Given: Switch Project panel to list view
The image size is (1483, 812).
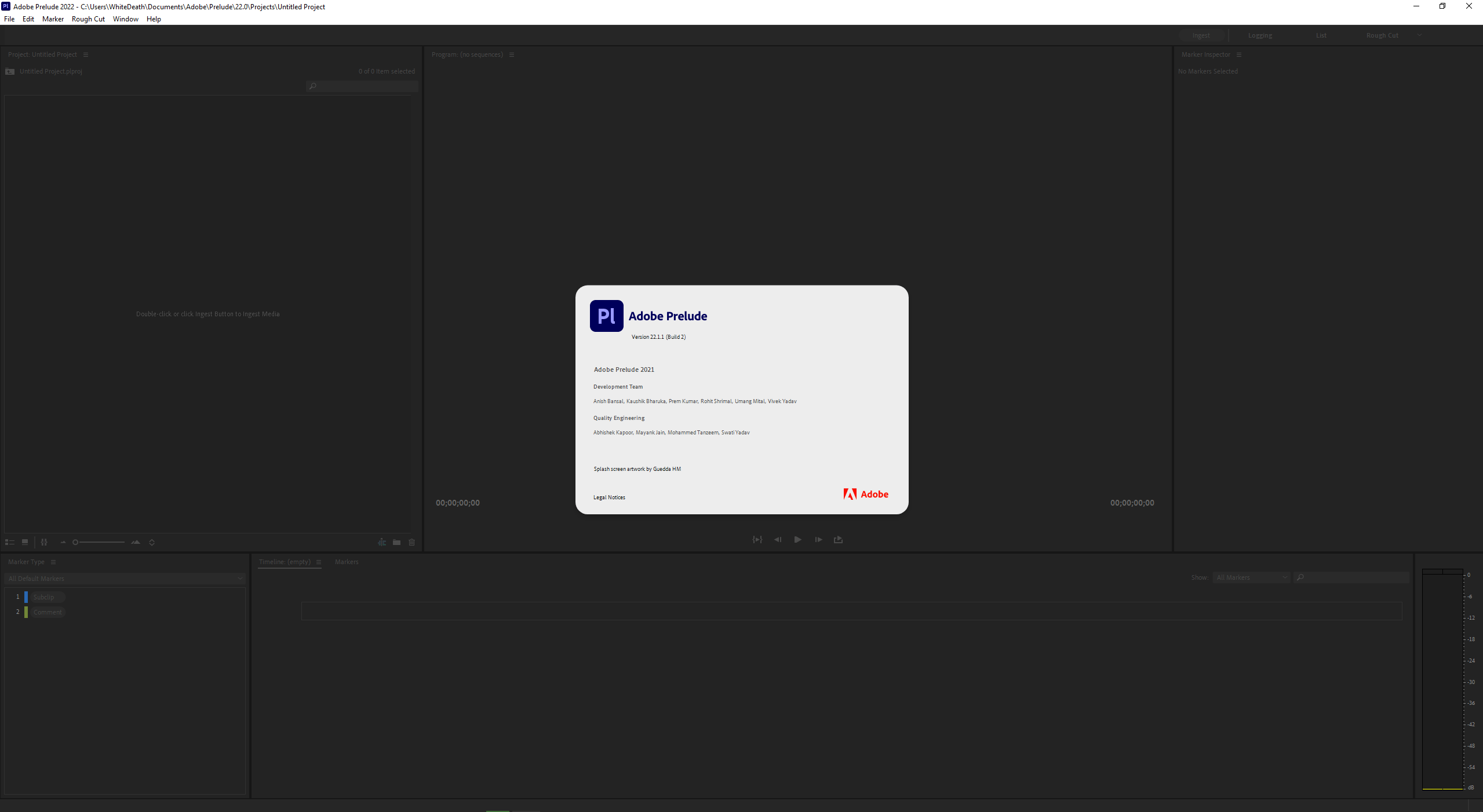Looking at the screenshot, I should [x=9, y=542].
